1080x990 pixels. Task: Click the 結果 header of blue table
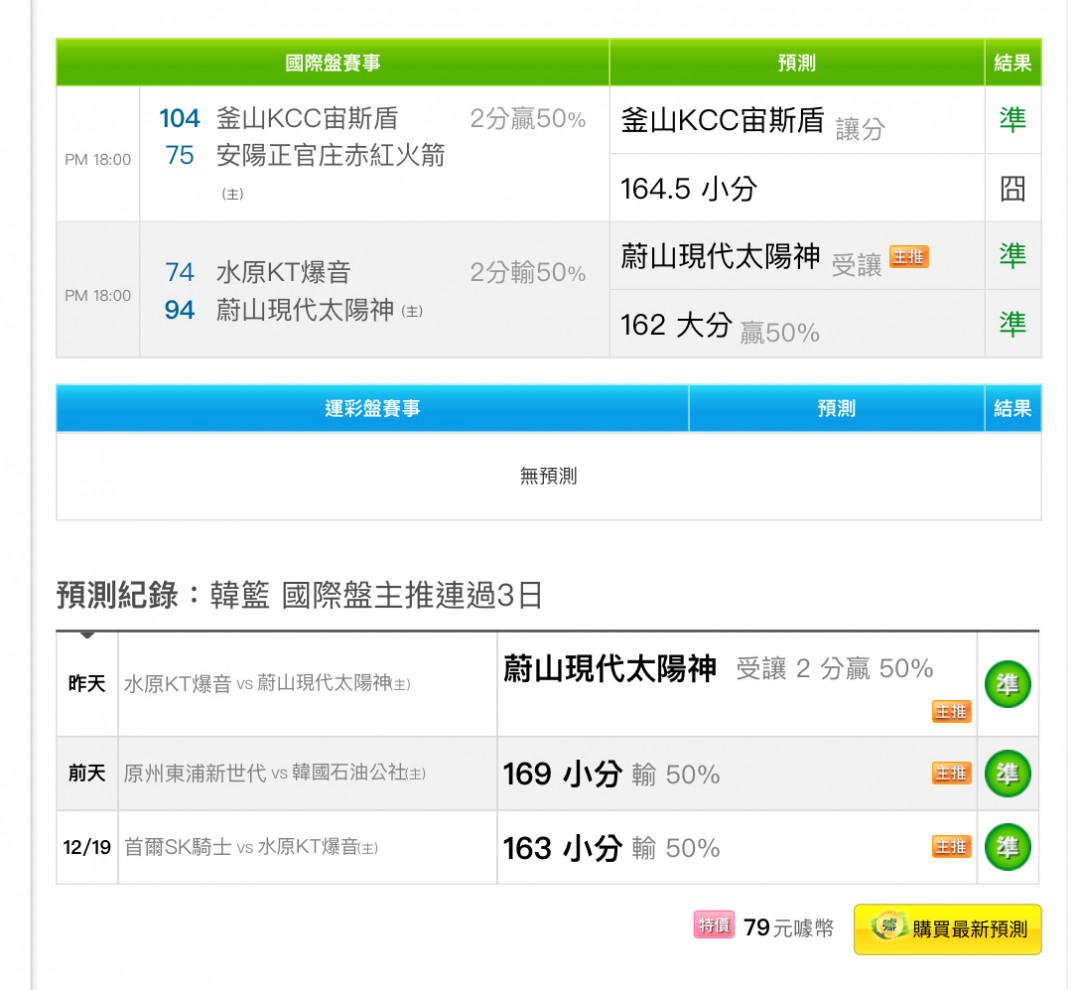[x=1012, y=409]
